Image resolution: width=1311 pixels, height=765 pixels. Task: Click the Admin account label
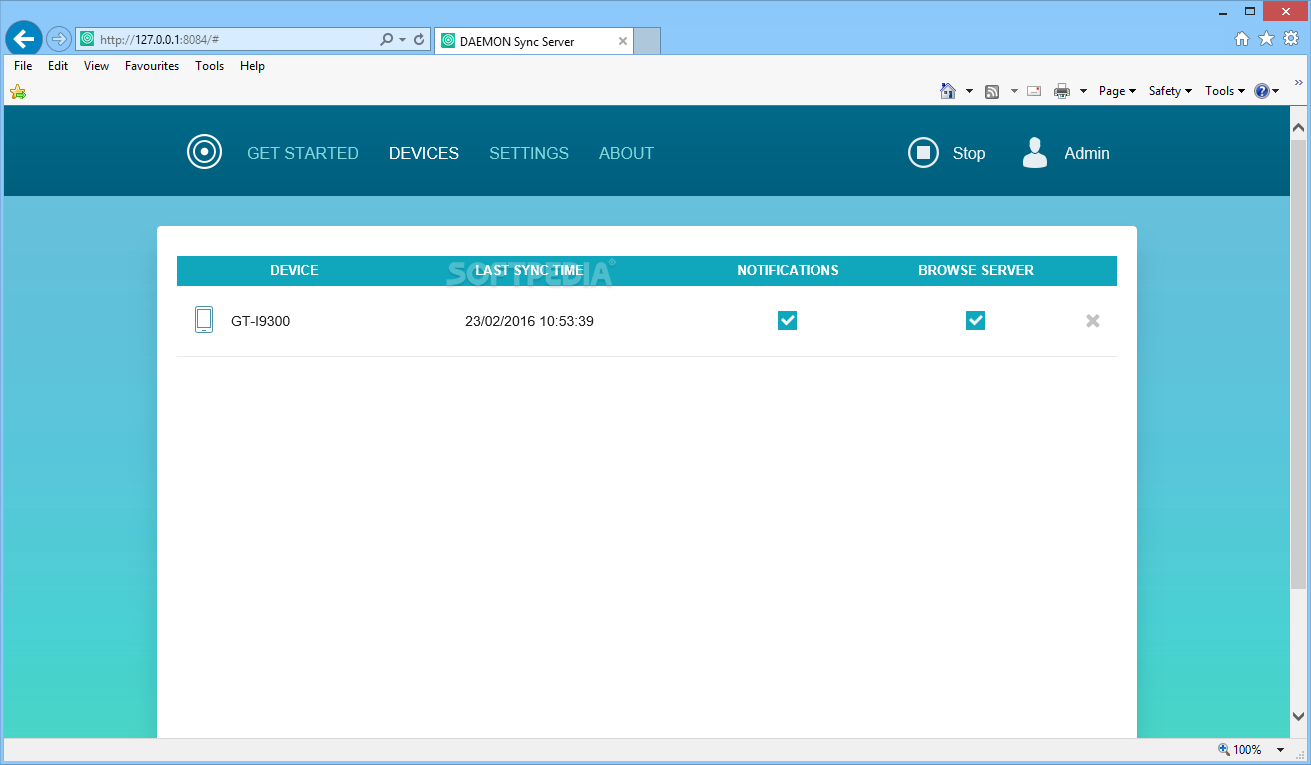(1087, 153)
